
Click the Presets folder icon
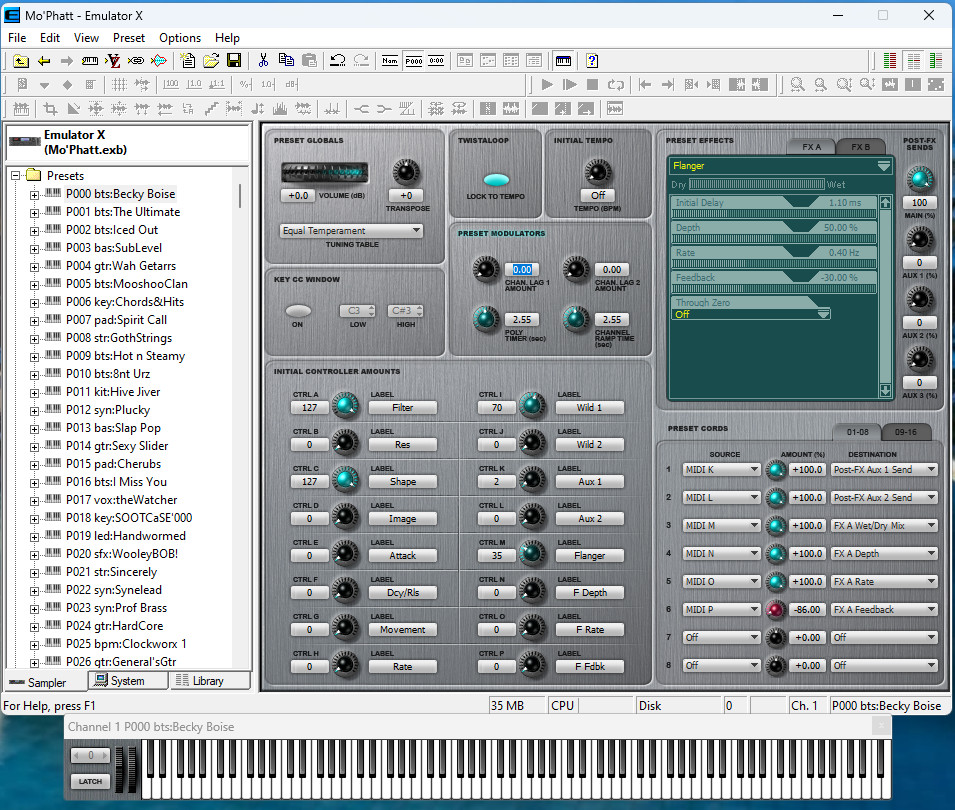point(34,175)
